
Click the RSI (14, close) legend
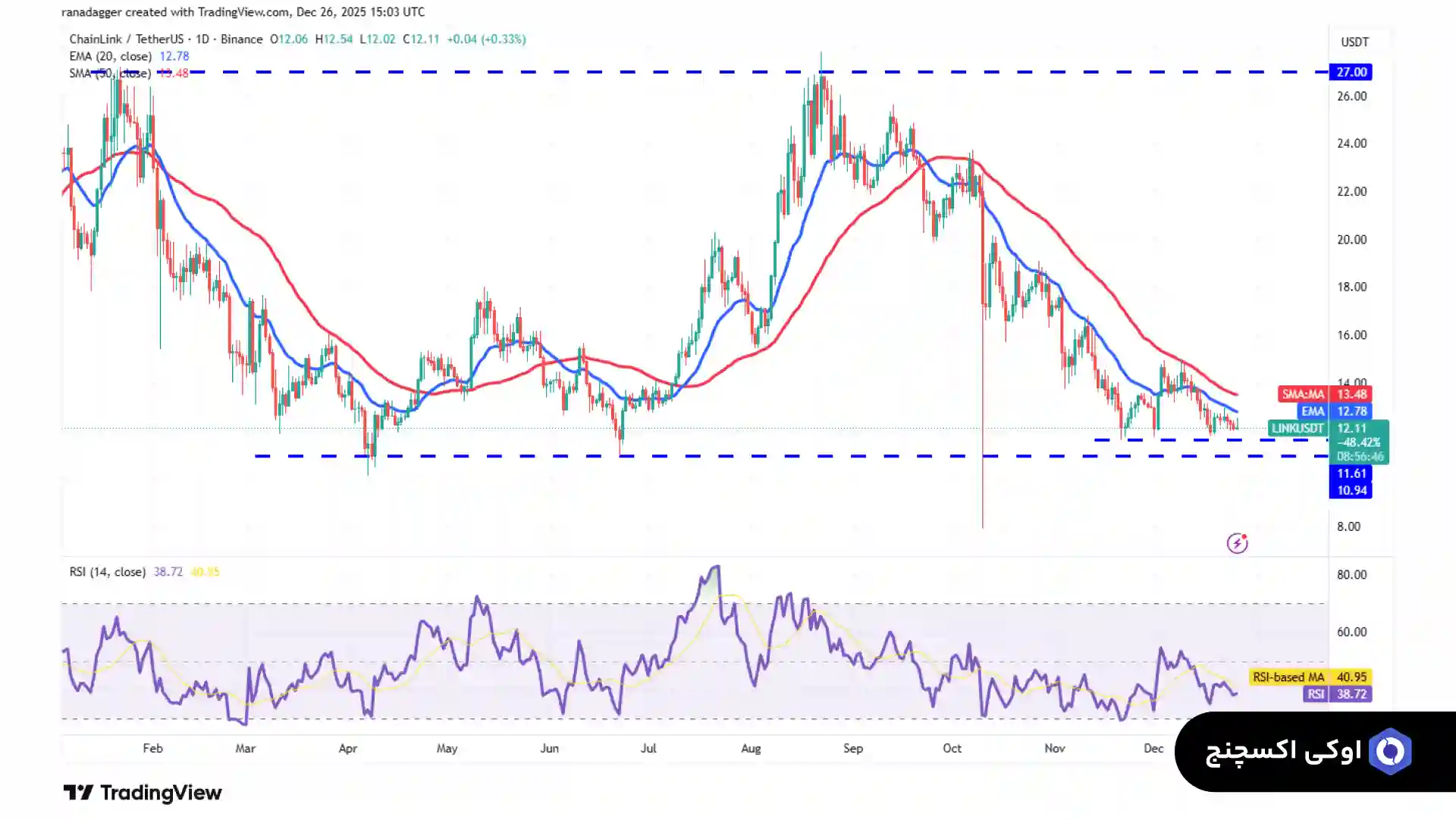click(107, 572)
